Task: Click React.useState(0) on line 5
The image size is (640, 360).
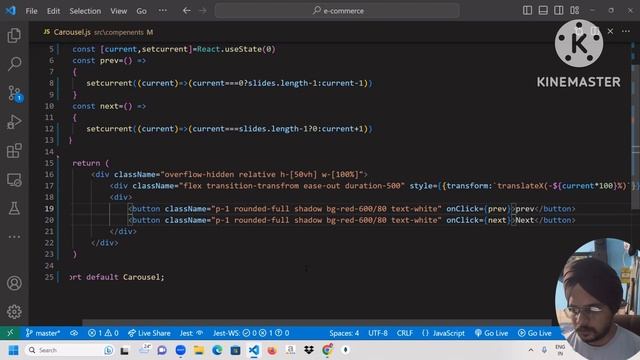Action: coord(236,49)
